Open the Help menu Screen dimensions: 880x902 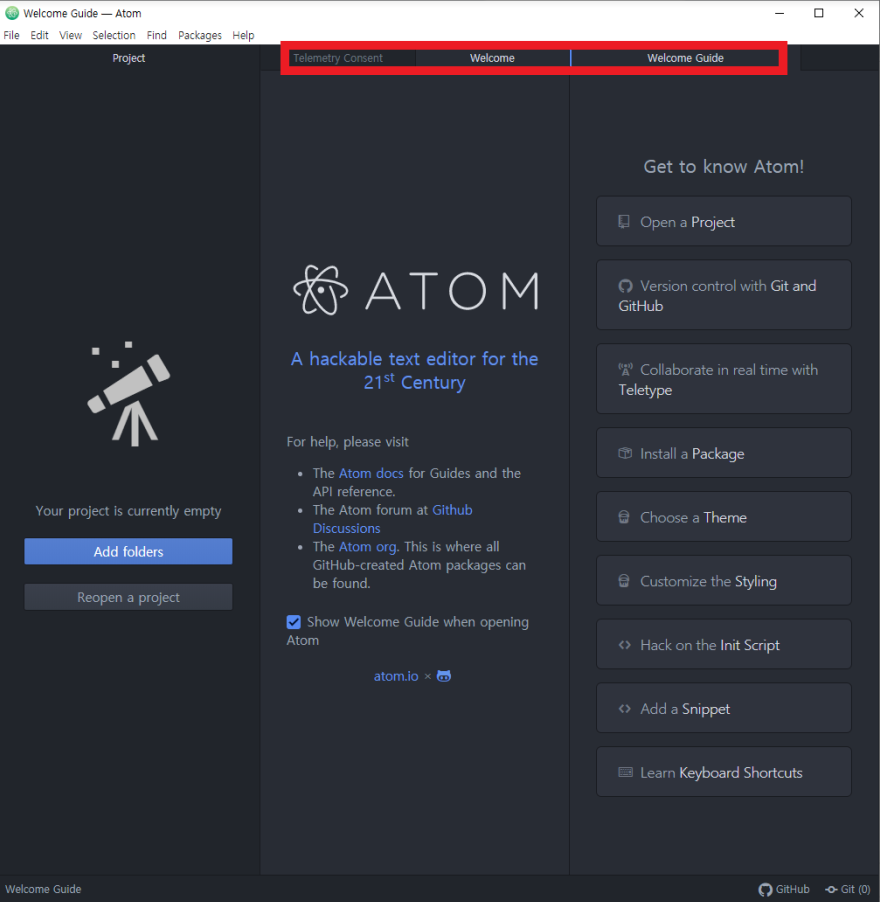(243, 35)
